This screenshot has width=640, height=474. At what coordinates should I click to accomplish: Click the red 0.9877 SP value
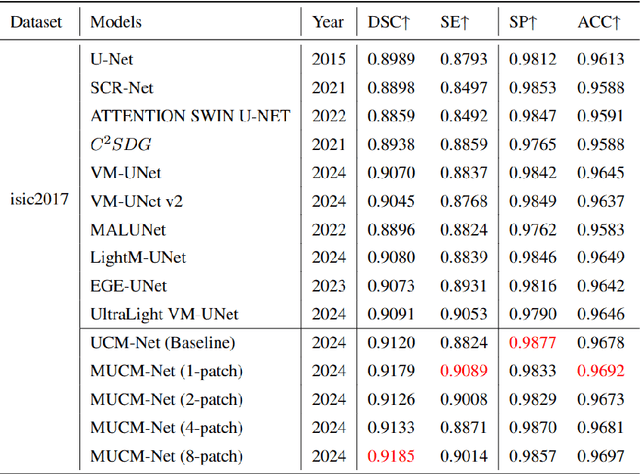click(531, 343)
